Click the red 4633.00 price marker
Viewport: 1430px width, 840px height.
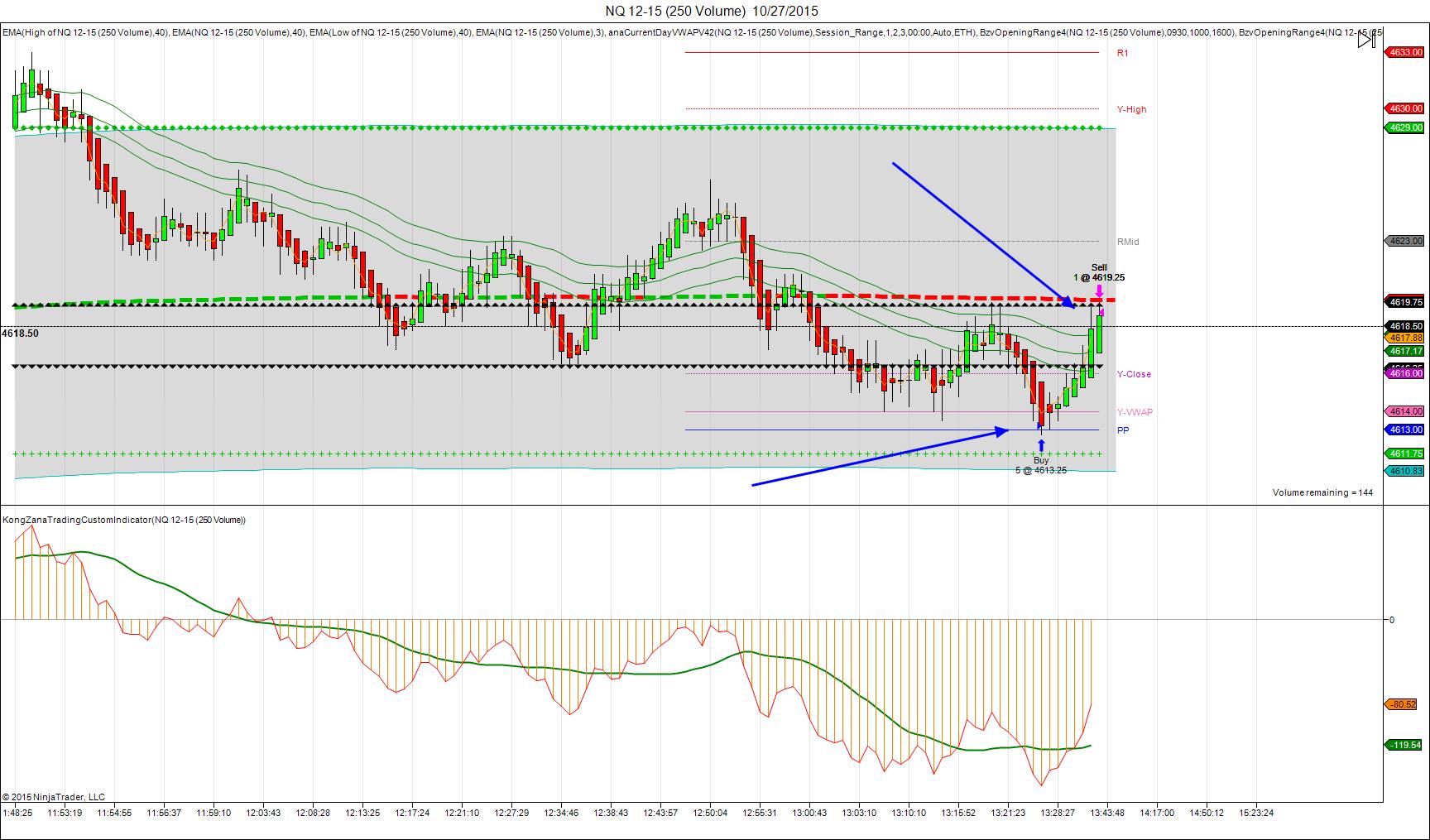pyautogui.click(x=1404, y=52)
